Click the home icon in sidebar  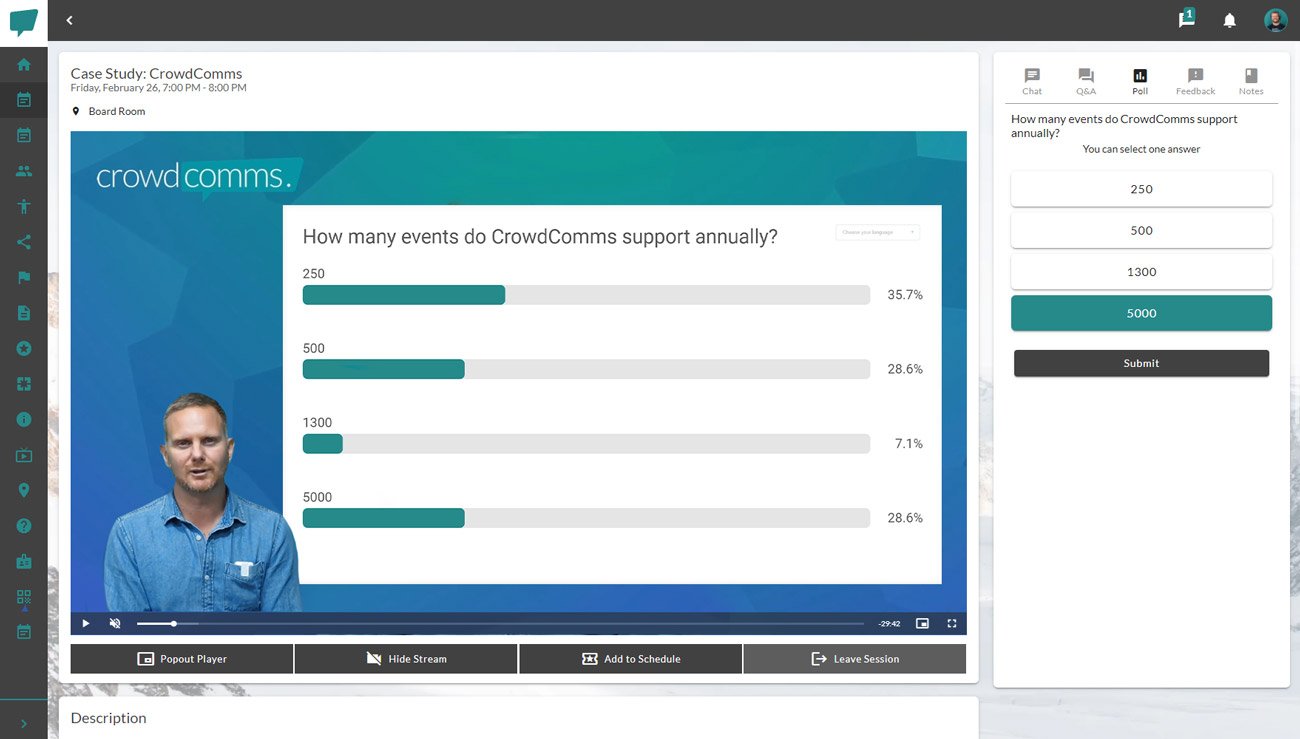coord(24,65)
